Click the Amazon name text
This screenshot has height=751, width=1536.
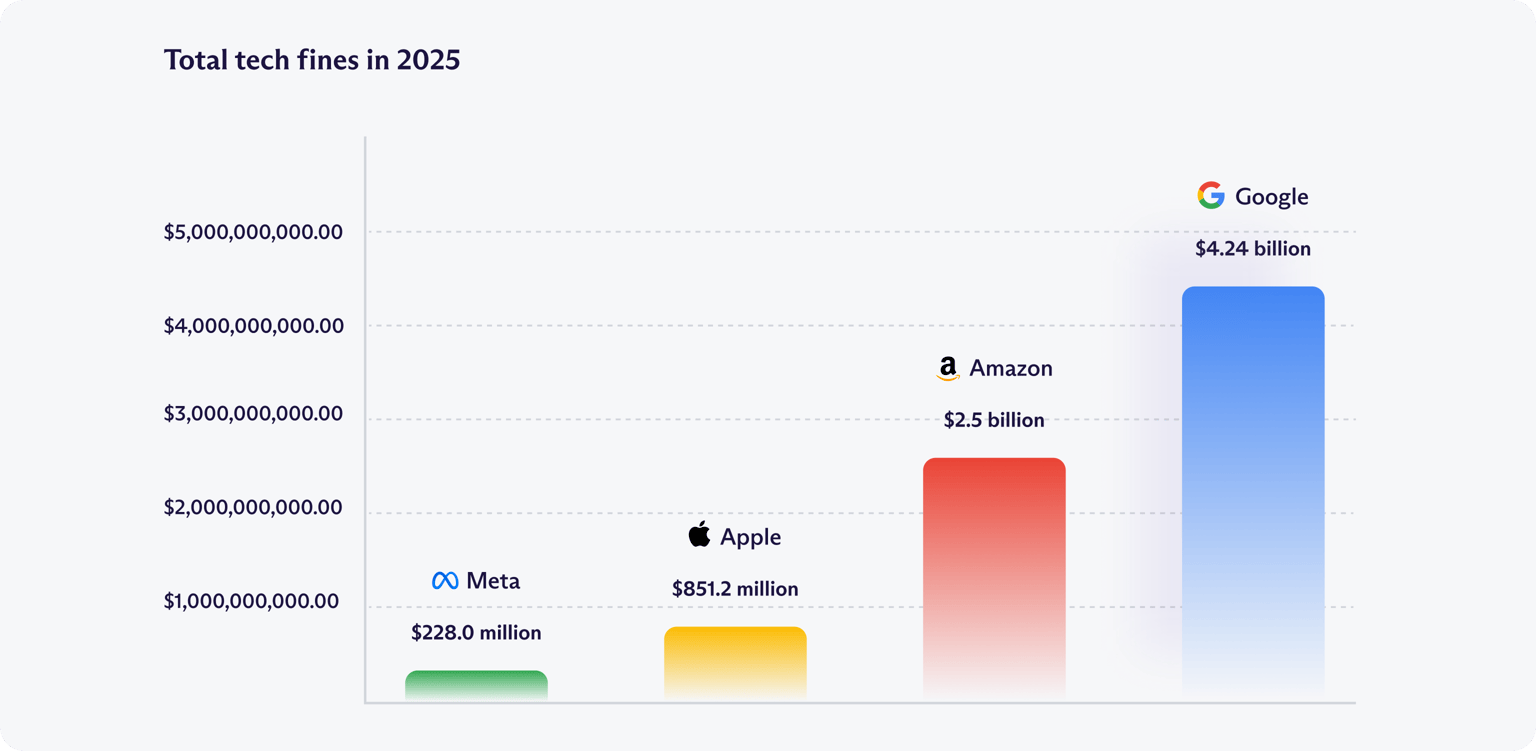click(x=1011, y=369)
